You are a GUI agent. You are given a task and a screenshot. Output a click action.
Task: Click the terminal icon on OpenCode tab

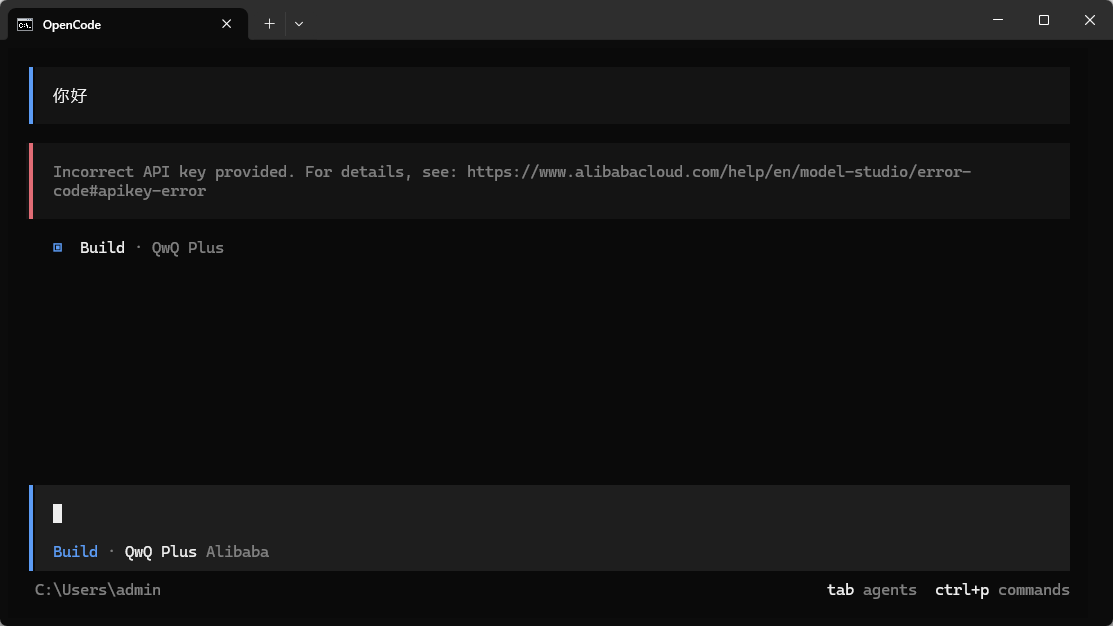tap(25, 25)
